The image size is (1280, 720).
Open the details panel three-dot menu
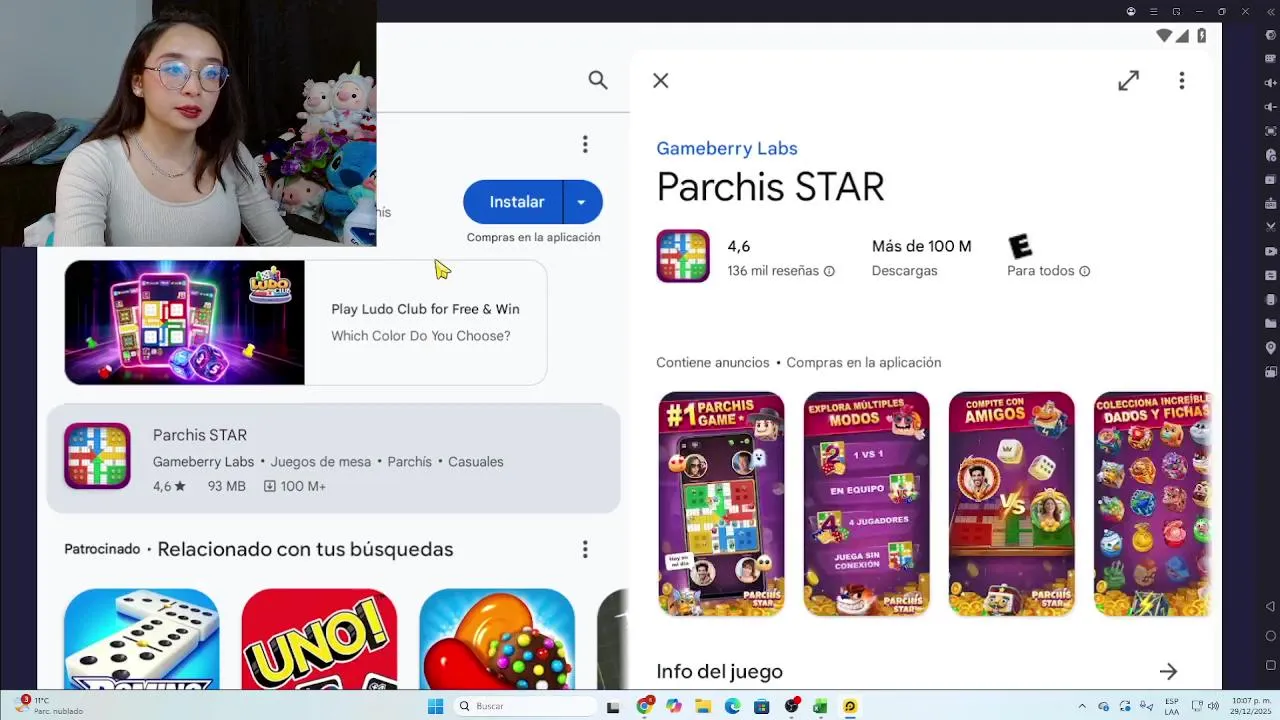pos(1181,81)
